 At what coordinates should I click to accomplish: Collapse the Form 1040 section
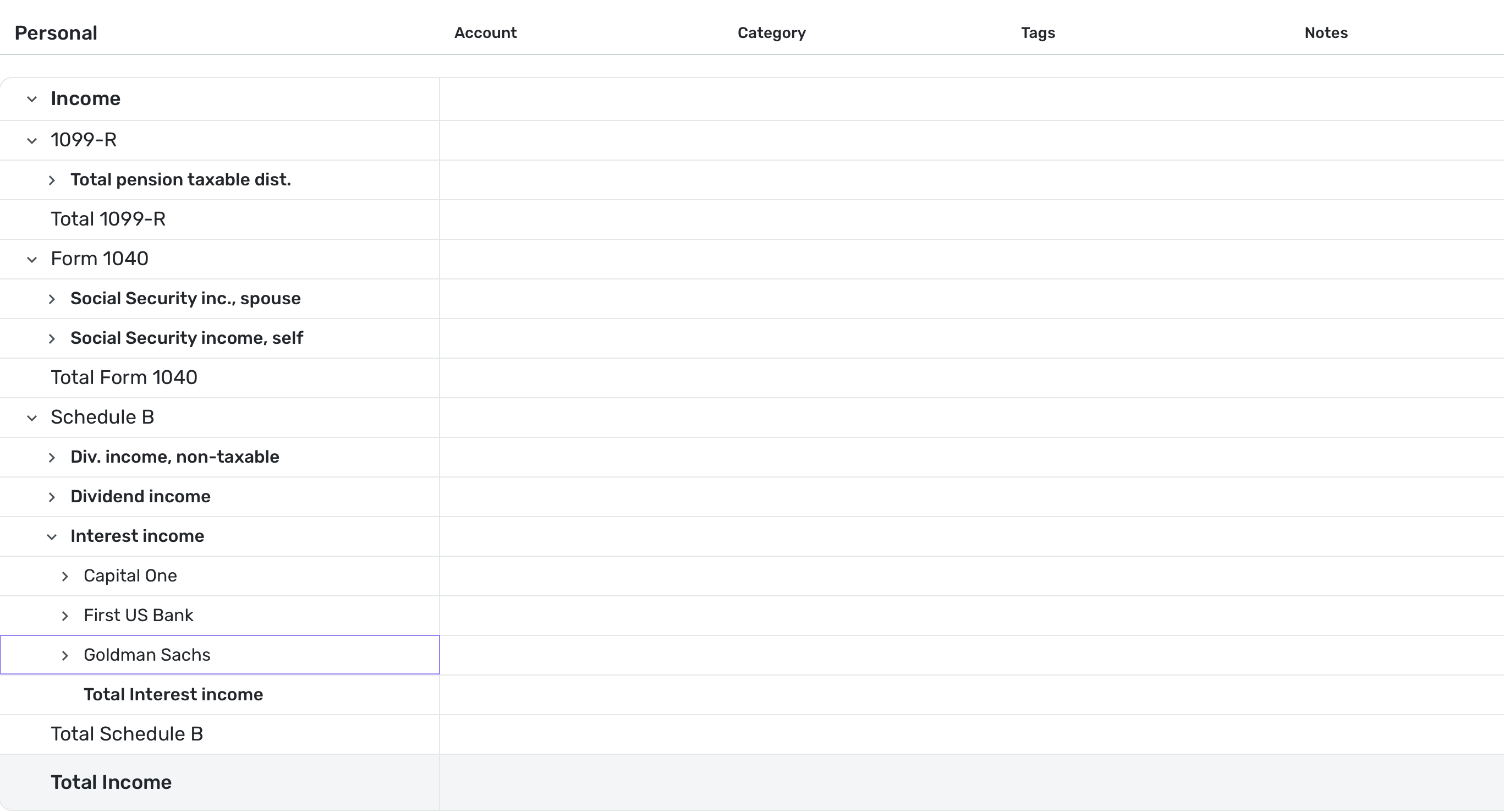32,259
